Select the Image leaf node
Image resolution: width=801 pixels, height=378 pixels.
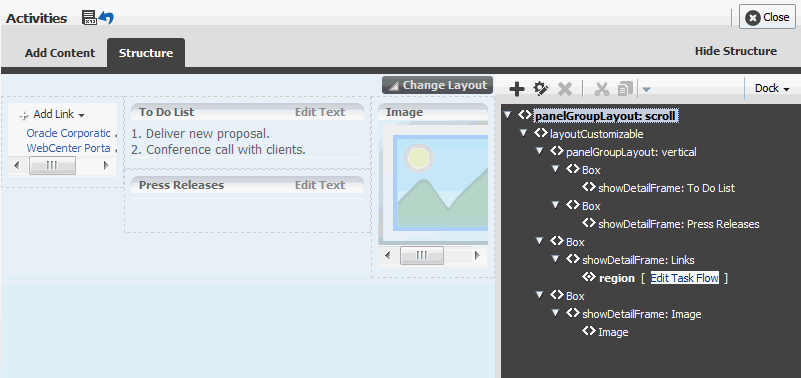[613, 333]
